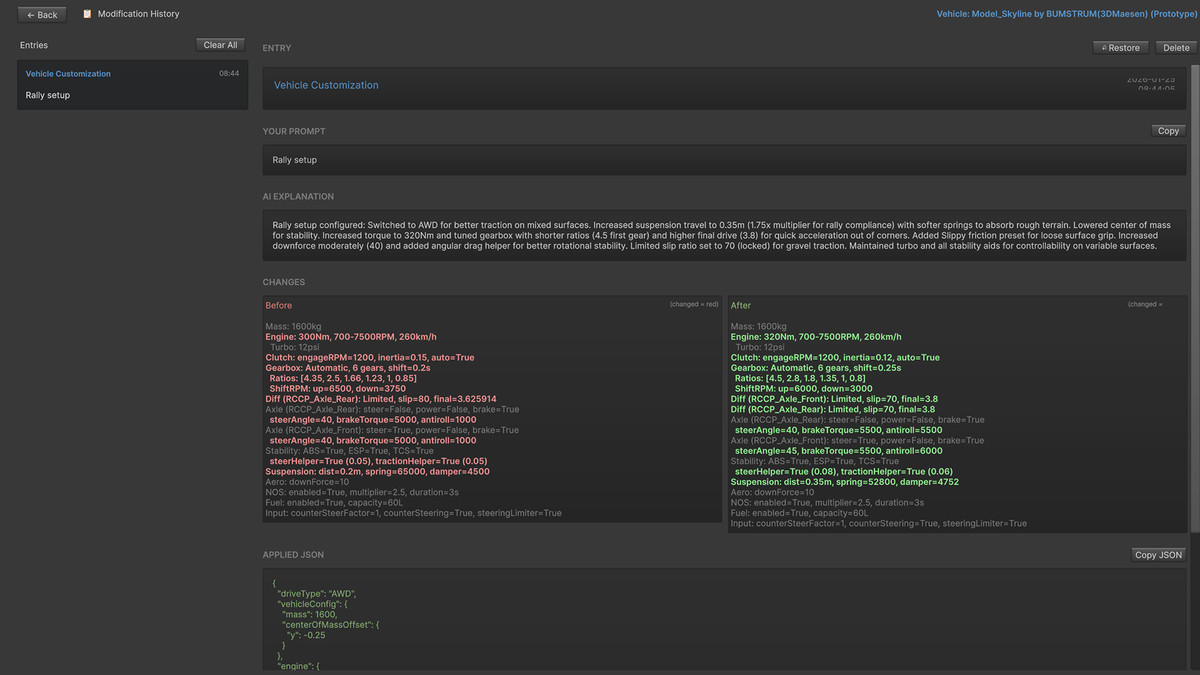Click the Entries list label
Image resolution: width=1200 pixels, height=675 pixels.
[x=34, y=45]
